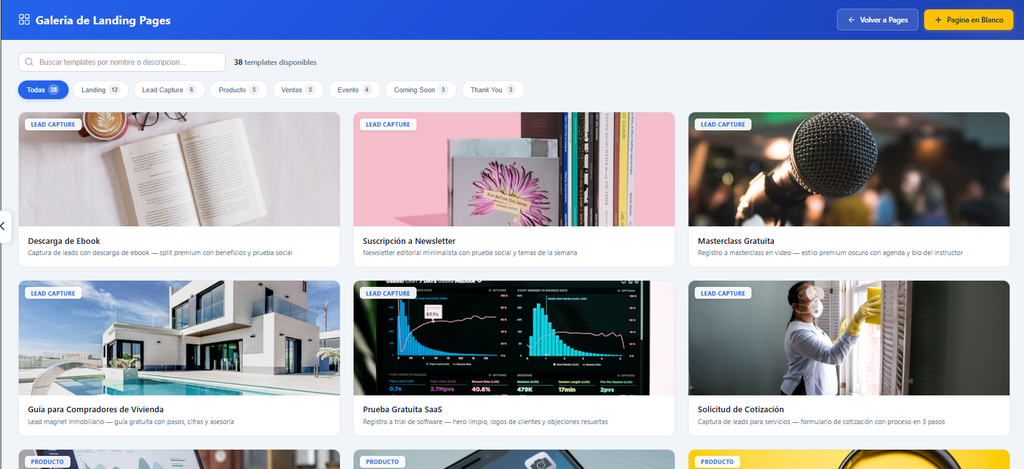
Task: Click the Galeria de Landing Pages heading
Action: tap(103, 20)
